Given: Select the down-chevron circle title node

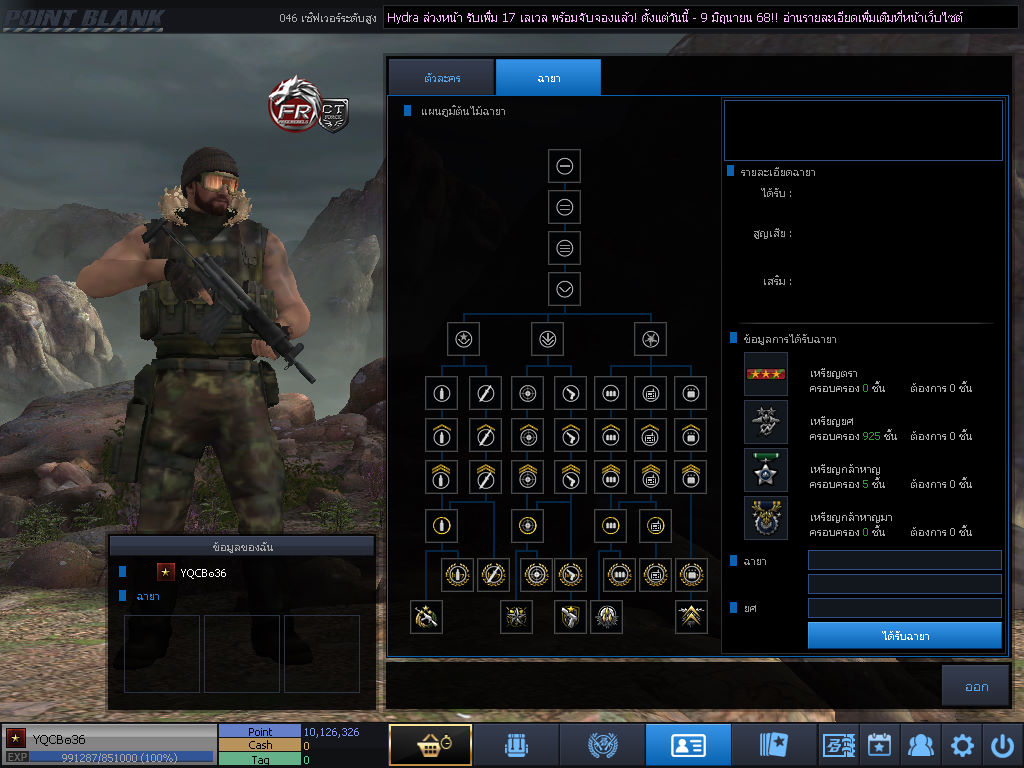Looking at the screenshot, I should 565,289.
